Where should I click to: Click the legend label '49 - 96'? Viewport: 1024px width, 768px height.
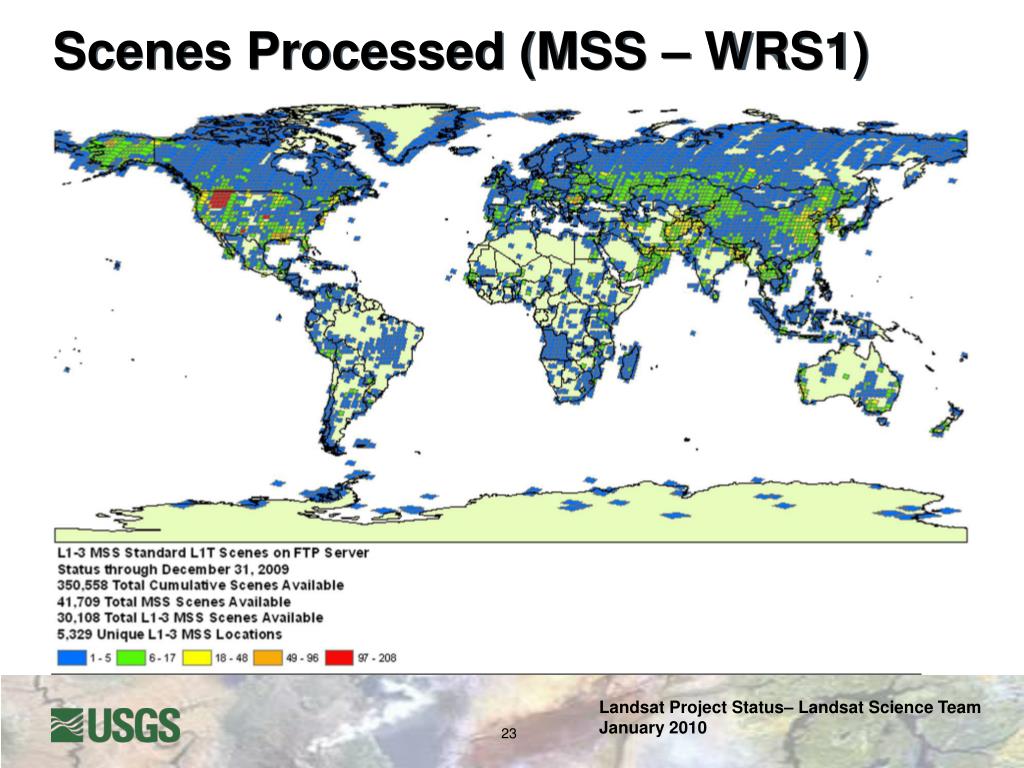tap(302, 658)
